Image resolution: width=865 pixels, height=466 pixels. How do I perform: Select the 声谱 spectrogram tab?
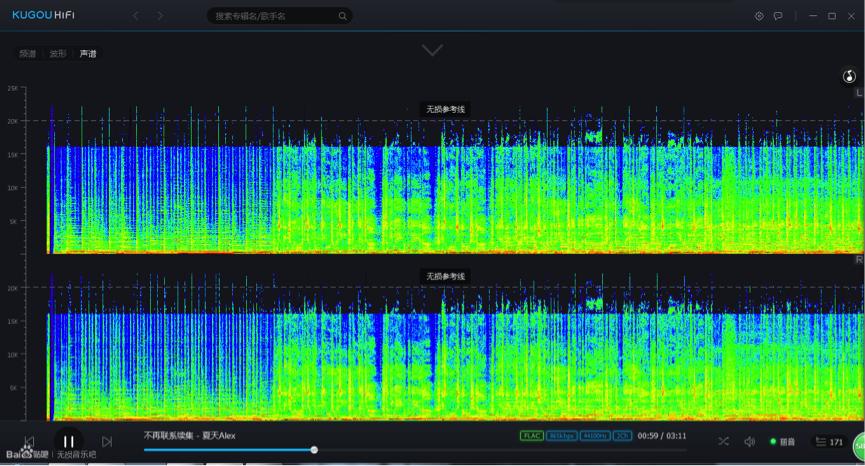click(x=88, y=53)
